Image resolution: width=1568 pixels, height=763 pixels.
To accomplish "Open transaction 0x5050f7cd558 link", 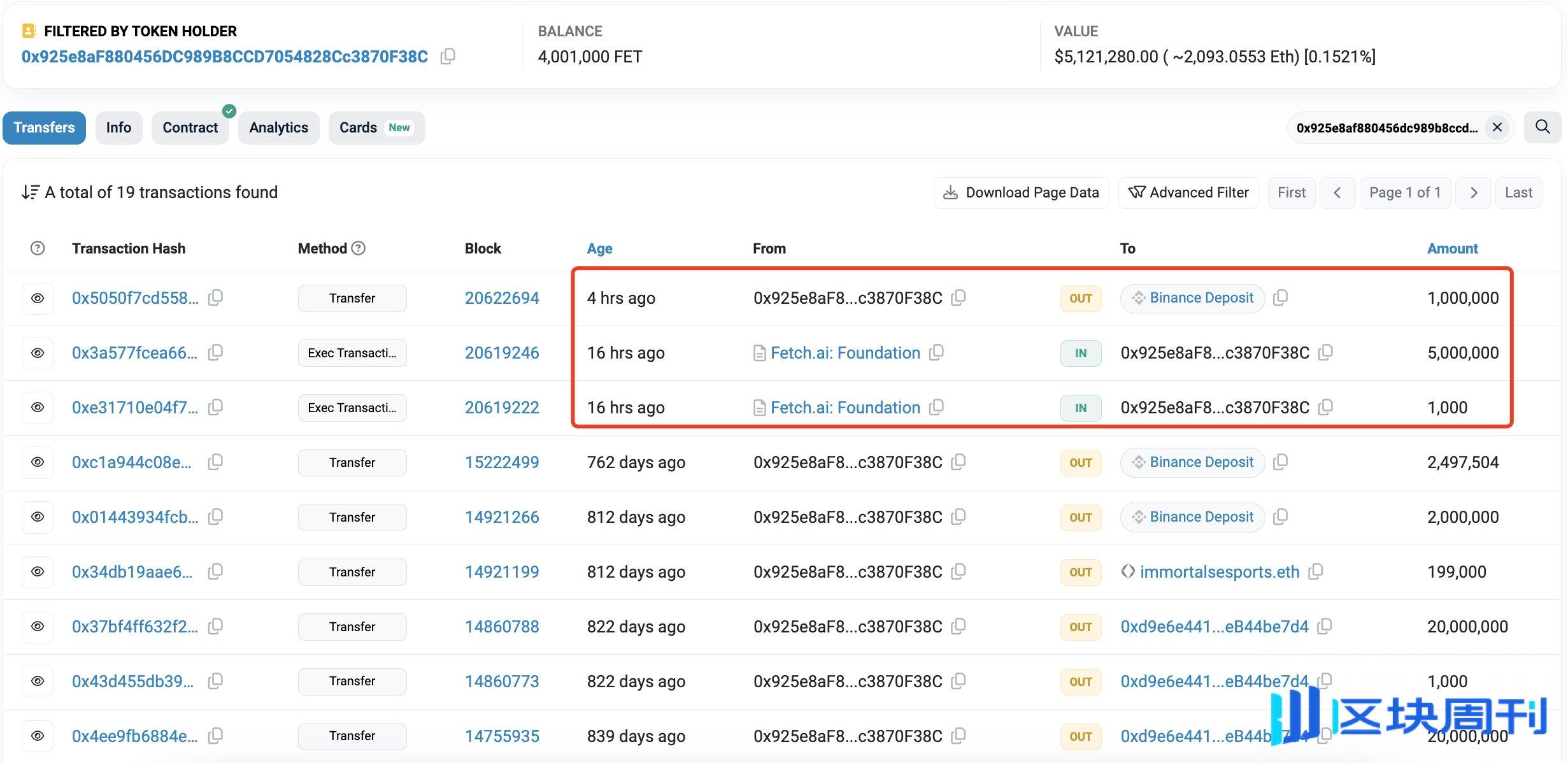I will 135,298.
